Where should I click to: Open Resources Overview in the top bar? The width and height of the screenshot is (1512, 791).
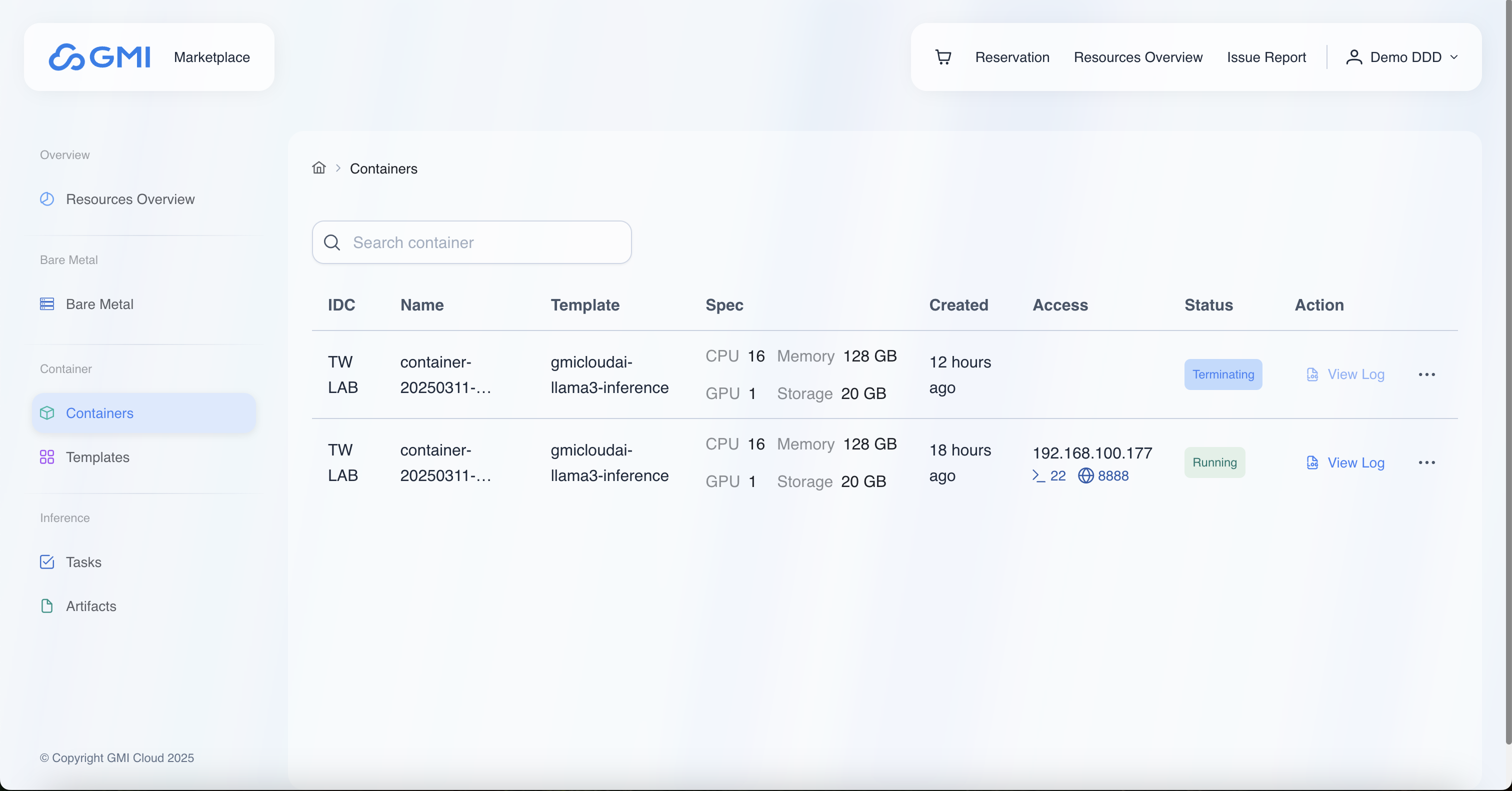[x=1137, y=57]
